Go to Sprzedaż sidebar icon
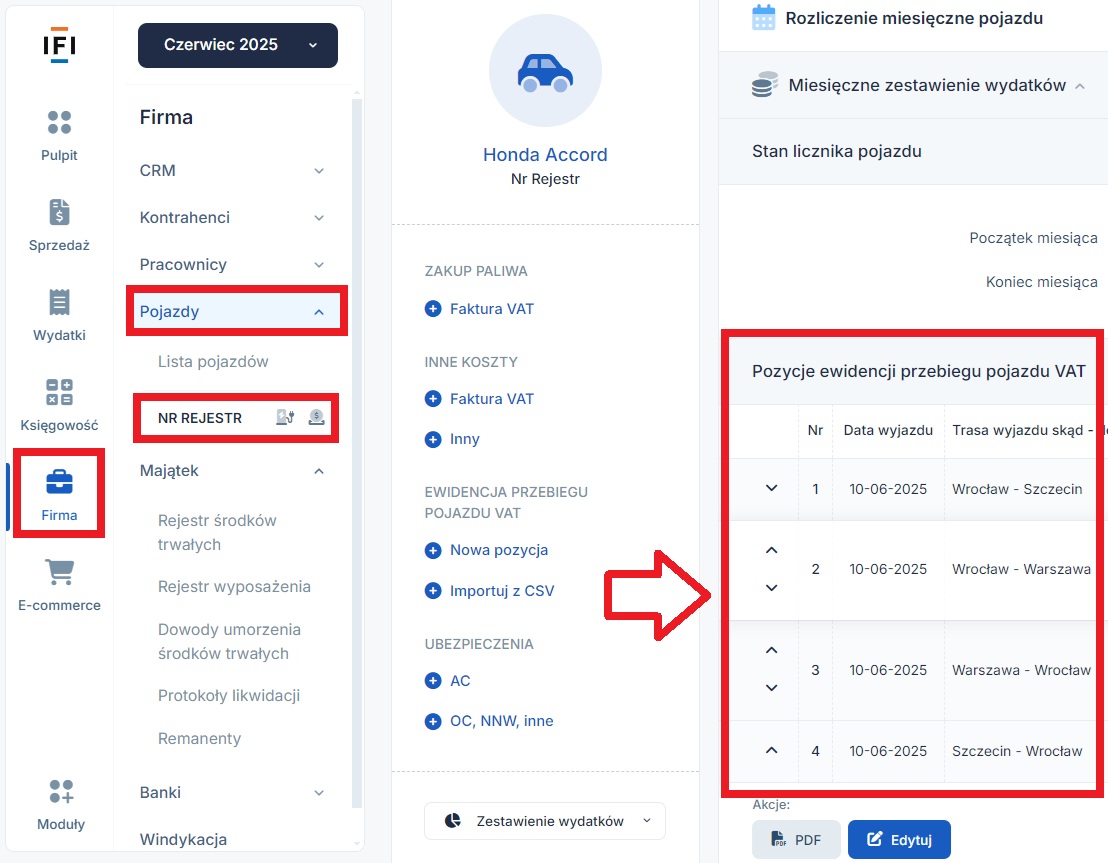This screenshot has height=863, width=1108. tap(59, 212)
